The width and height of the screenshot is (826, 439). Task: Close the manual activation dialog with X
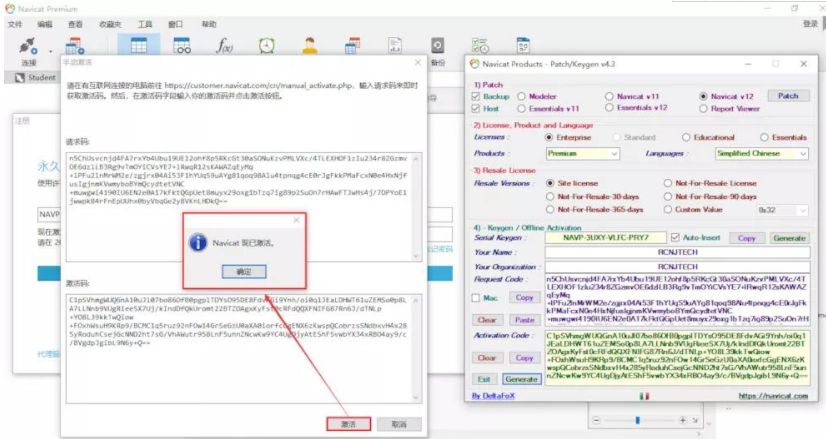[418, 62]
